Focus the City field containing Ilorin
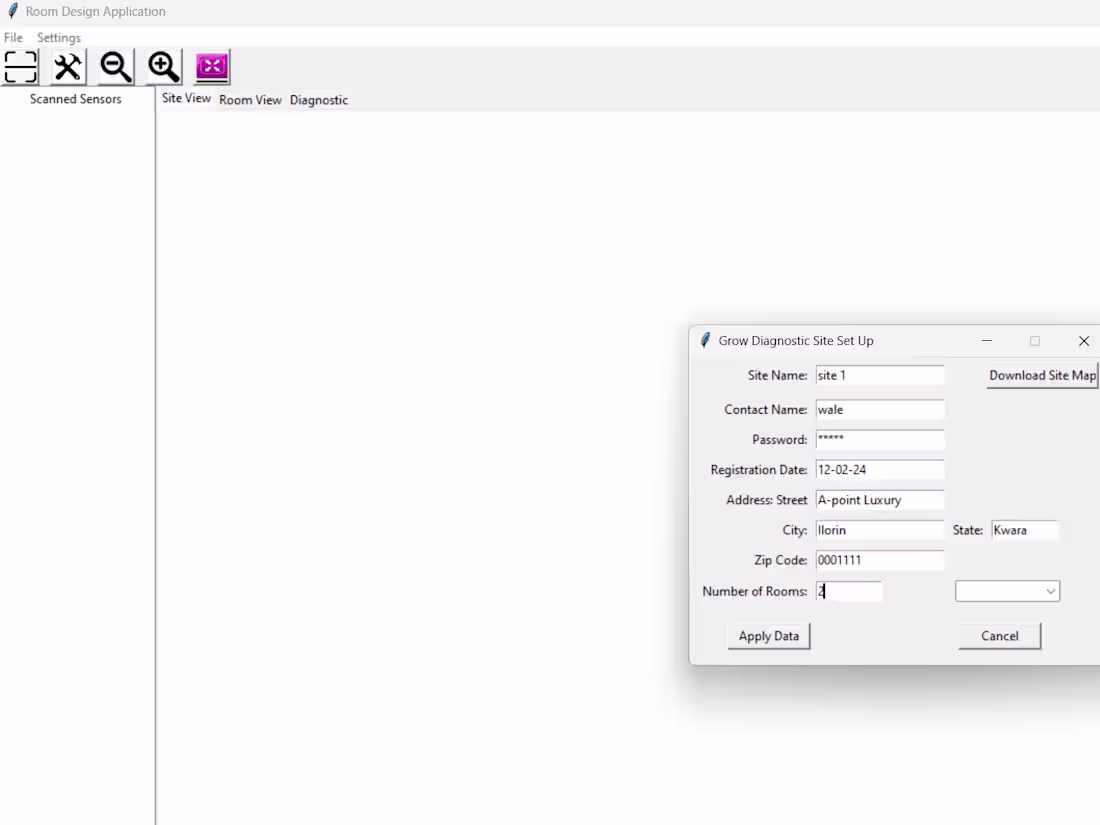Viewport: 1100px width, 825px height. (880, 530)
